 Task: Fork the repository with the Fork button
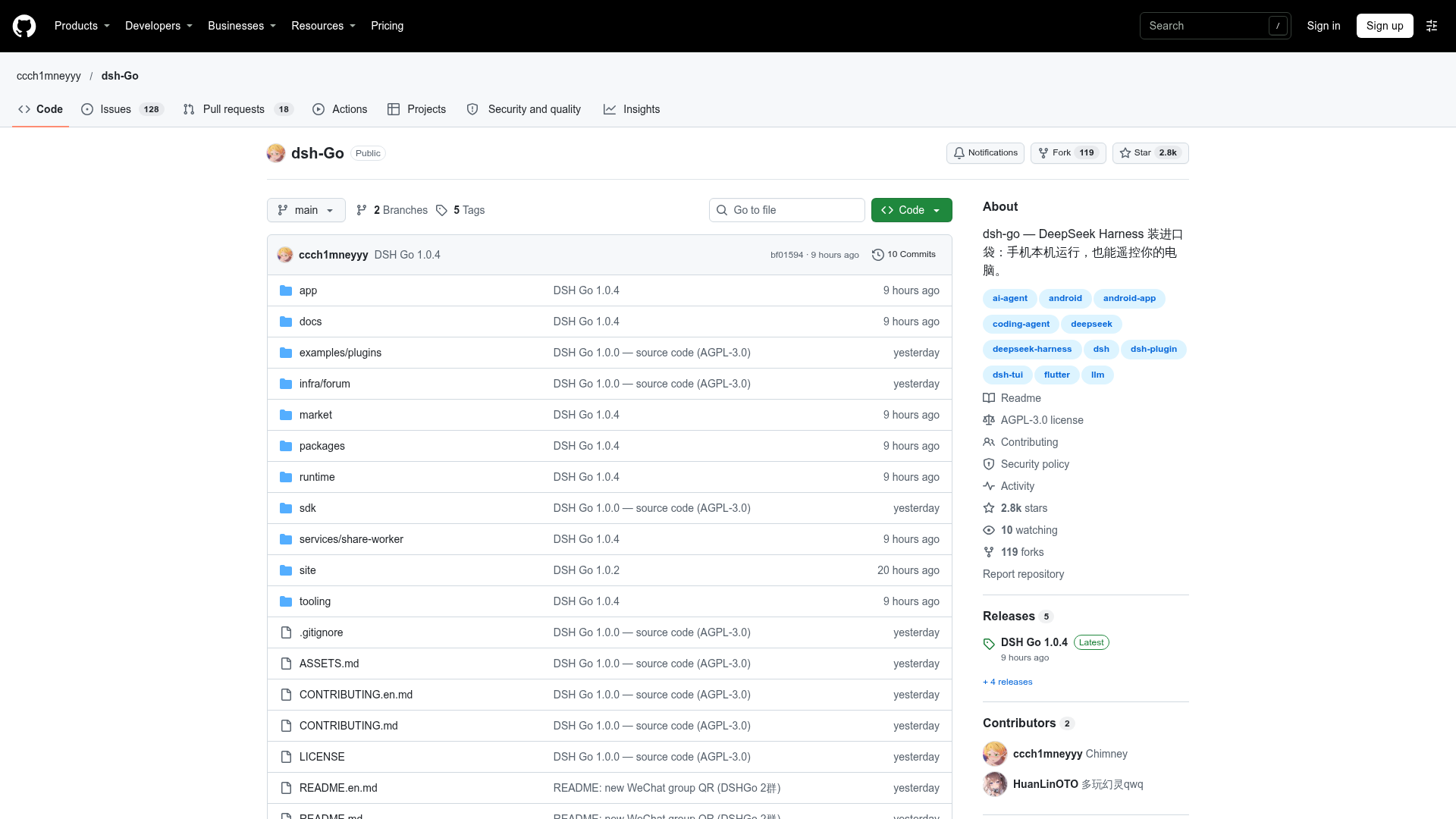pos(1068,153)
